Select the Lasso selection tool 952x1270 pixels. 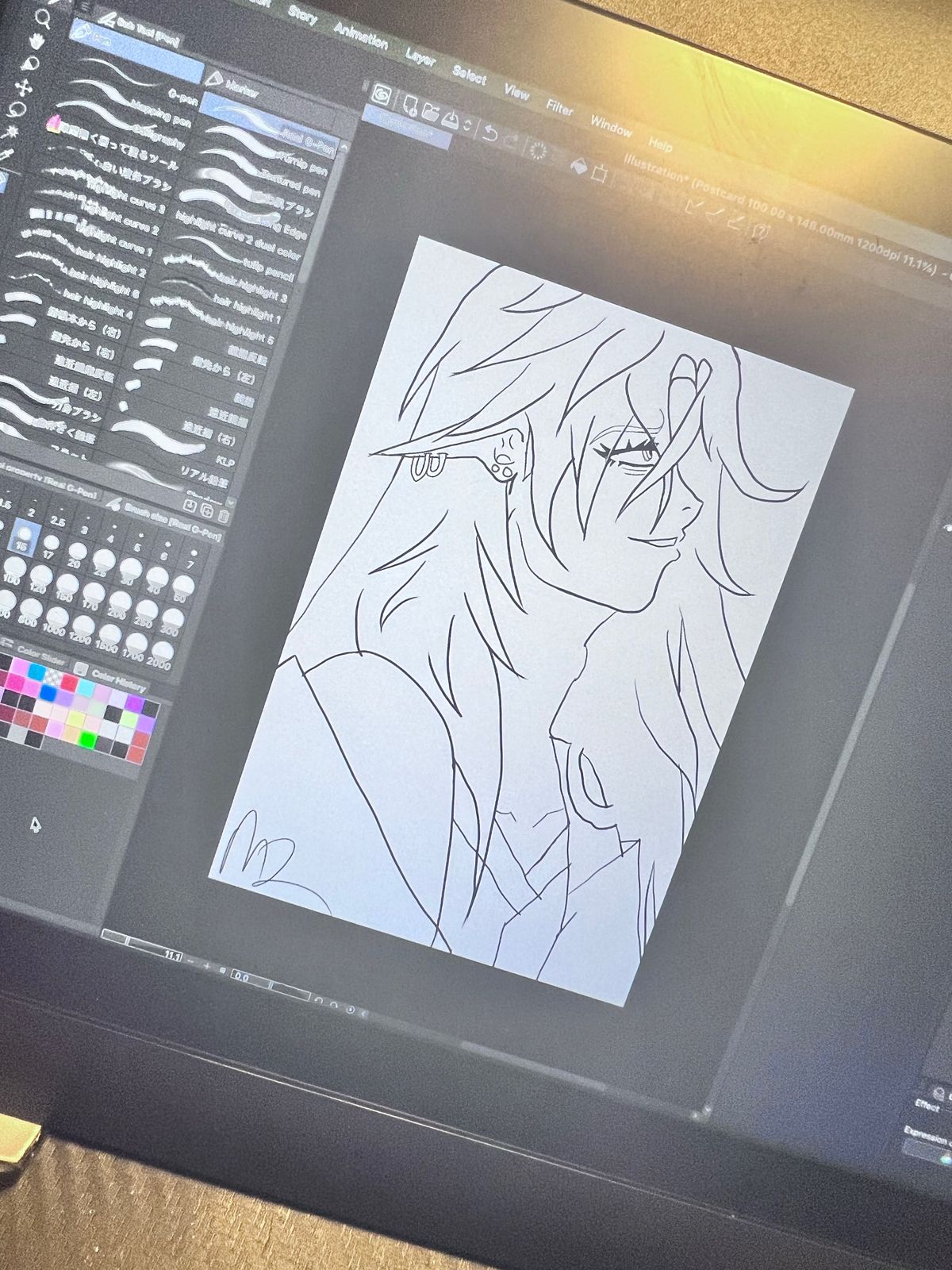coord(15,110)
